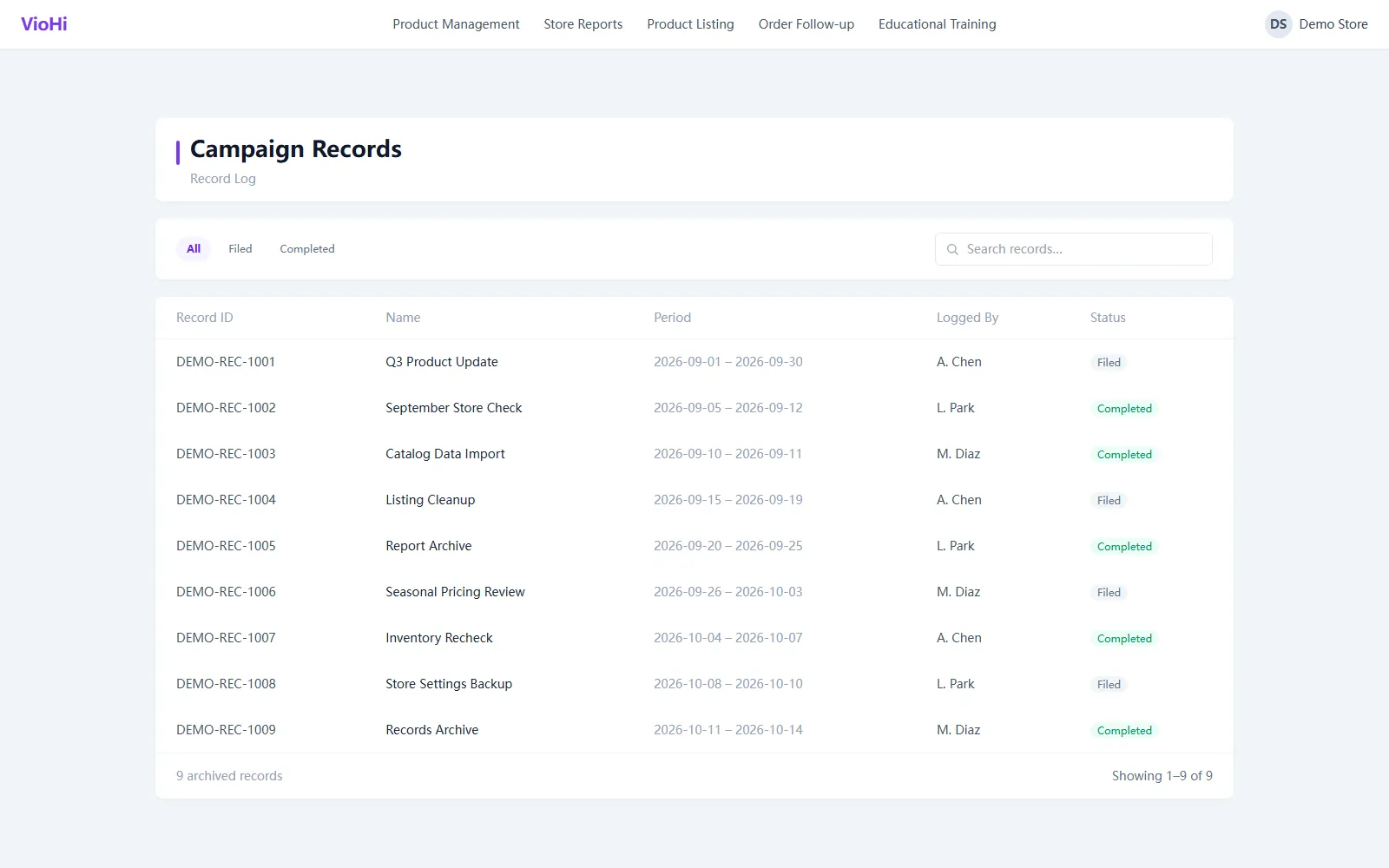Click the Record Log subtitle
1389x868 pixels.
[x=223, y=179]
